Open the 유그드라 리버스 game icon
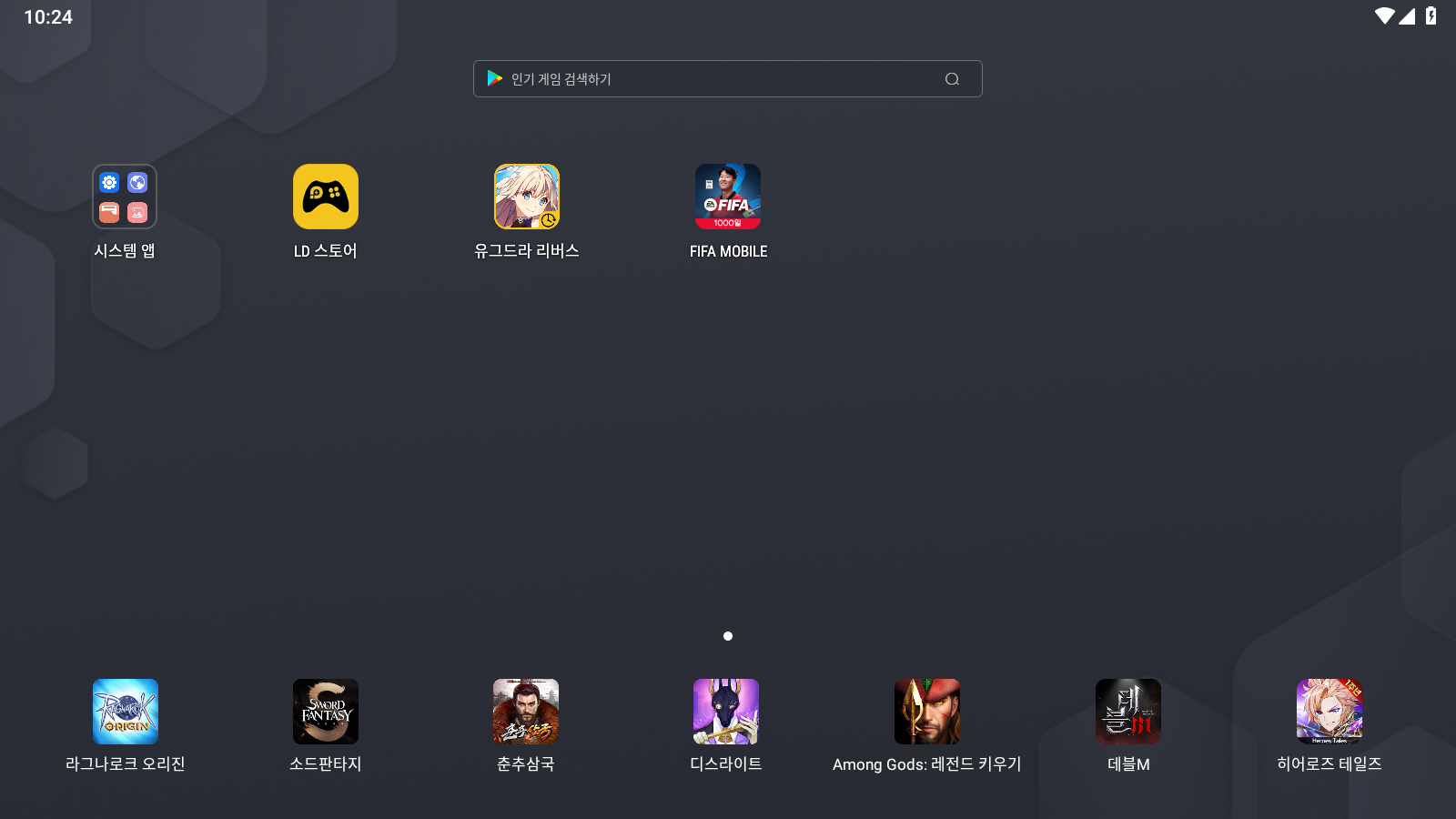The width and height of the screenshot is (1456, 819). 527,197
